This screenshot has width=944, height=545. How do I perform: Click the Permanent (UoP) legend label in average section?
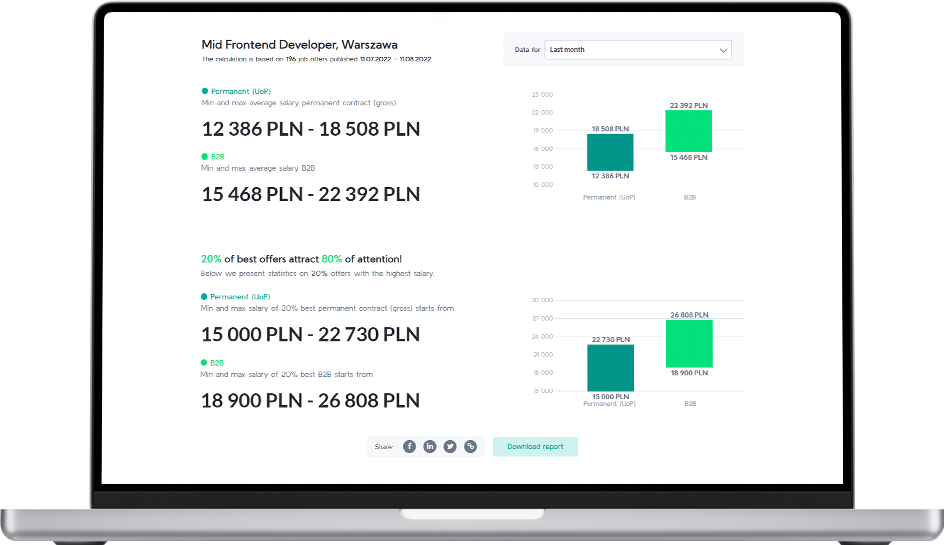[241, 92]
